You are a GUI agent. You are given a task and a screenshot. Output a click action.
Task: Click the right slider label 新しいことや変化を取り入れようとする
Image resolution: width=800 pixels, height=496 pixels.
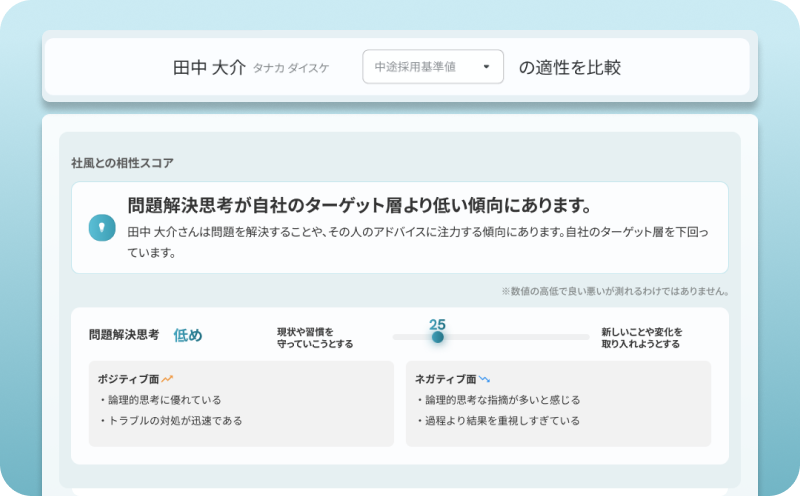[x=641, y=338]
